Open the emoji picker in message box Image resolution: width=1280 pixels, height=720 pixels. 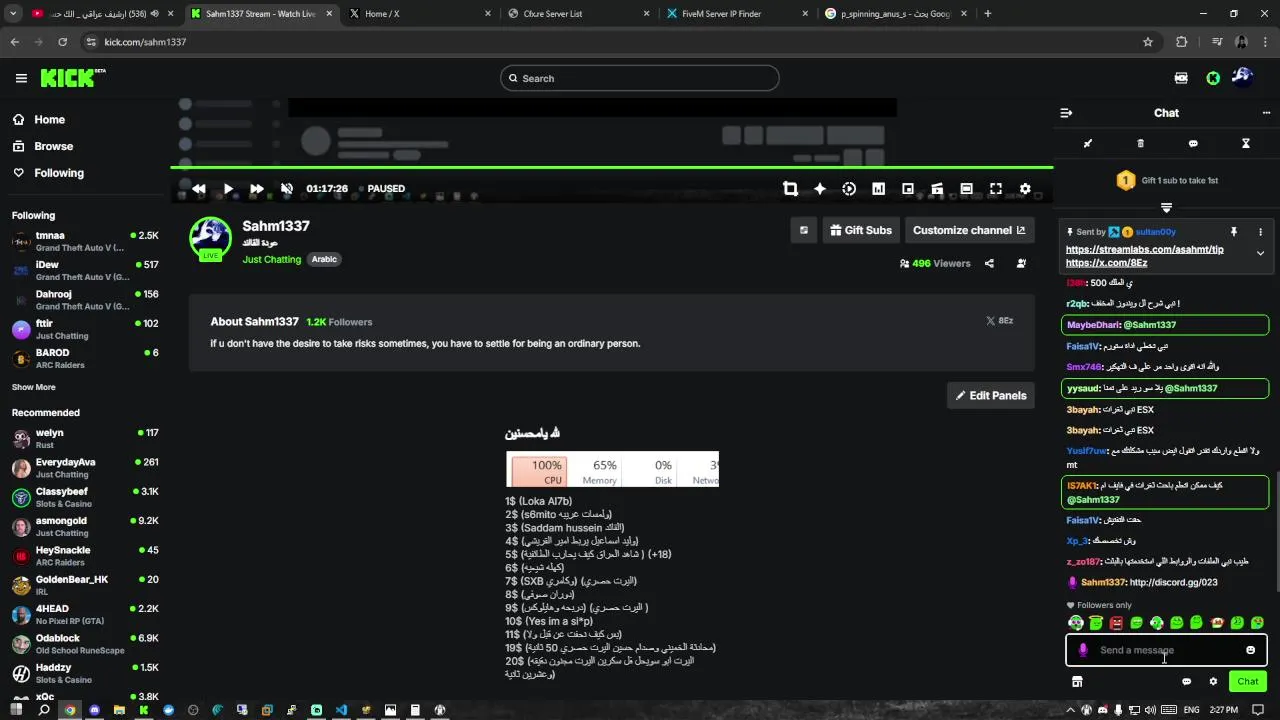(x=1250, y=650)
